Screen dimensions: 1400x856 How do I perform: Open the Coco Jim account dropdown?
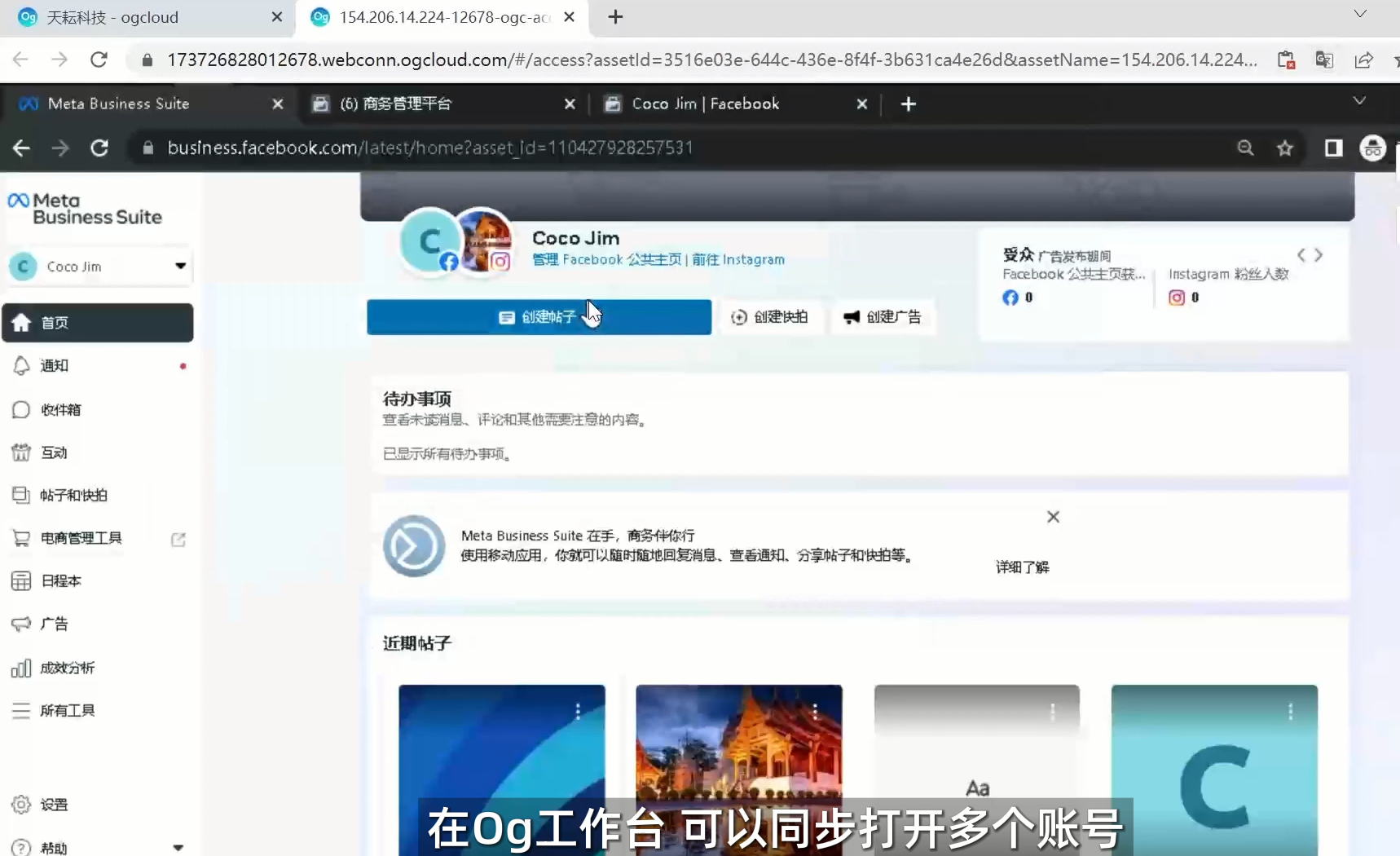99,267
